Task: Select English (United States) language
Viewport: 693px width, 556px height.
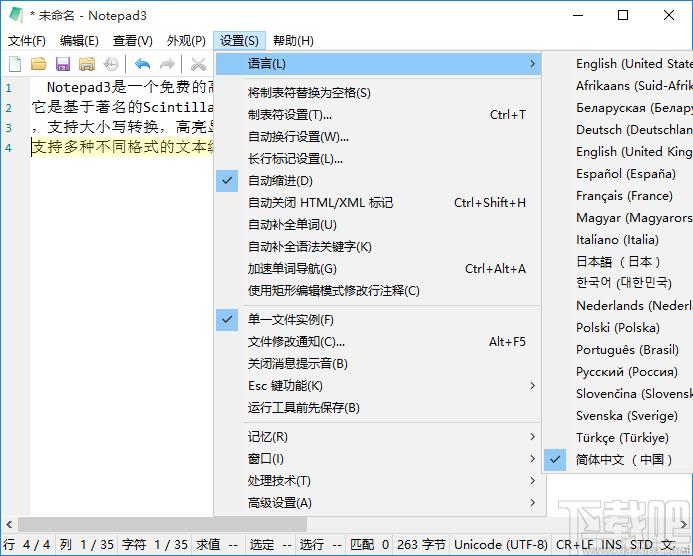Action: (x=619, y=64)
